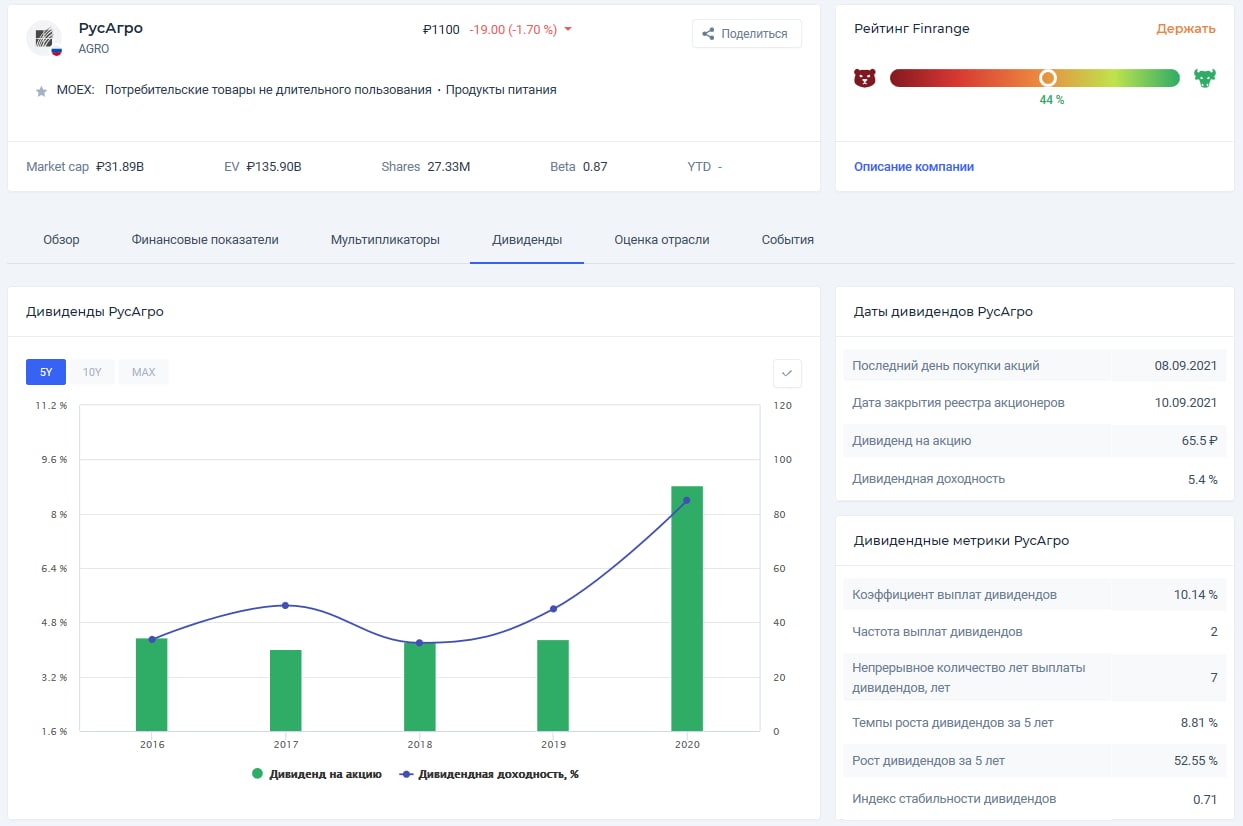Click the 52.55 % five-year dividend growth

(x=1196, y=761)
